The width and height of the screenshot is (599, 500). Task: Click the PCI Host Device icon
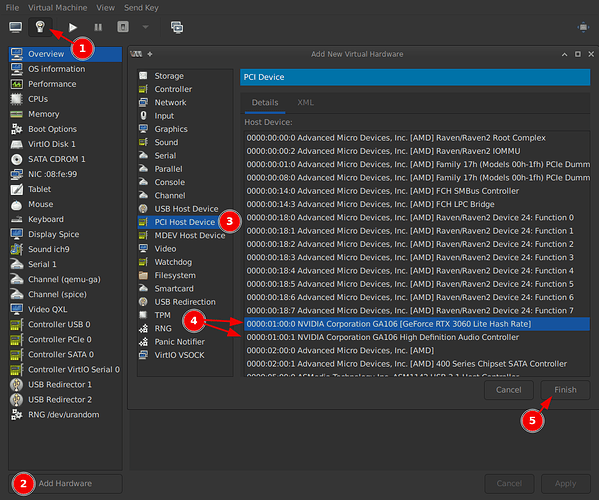click(143, 222)
